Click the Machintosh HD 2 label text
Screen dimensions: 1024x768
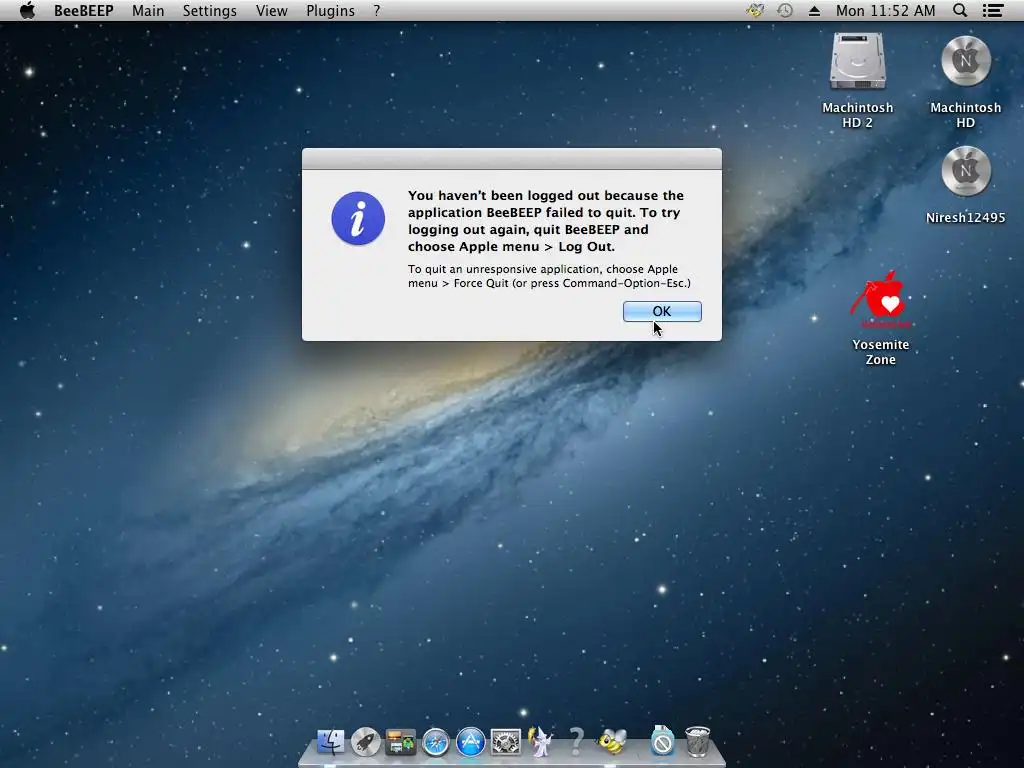point(857,115)
